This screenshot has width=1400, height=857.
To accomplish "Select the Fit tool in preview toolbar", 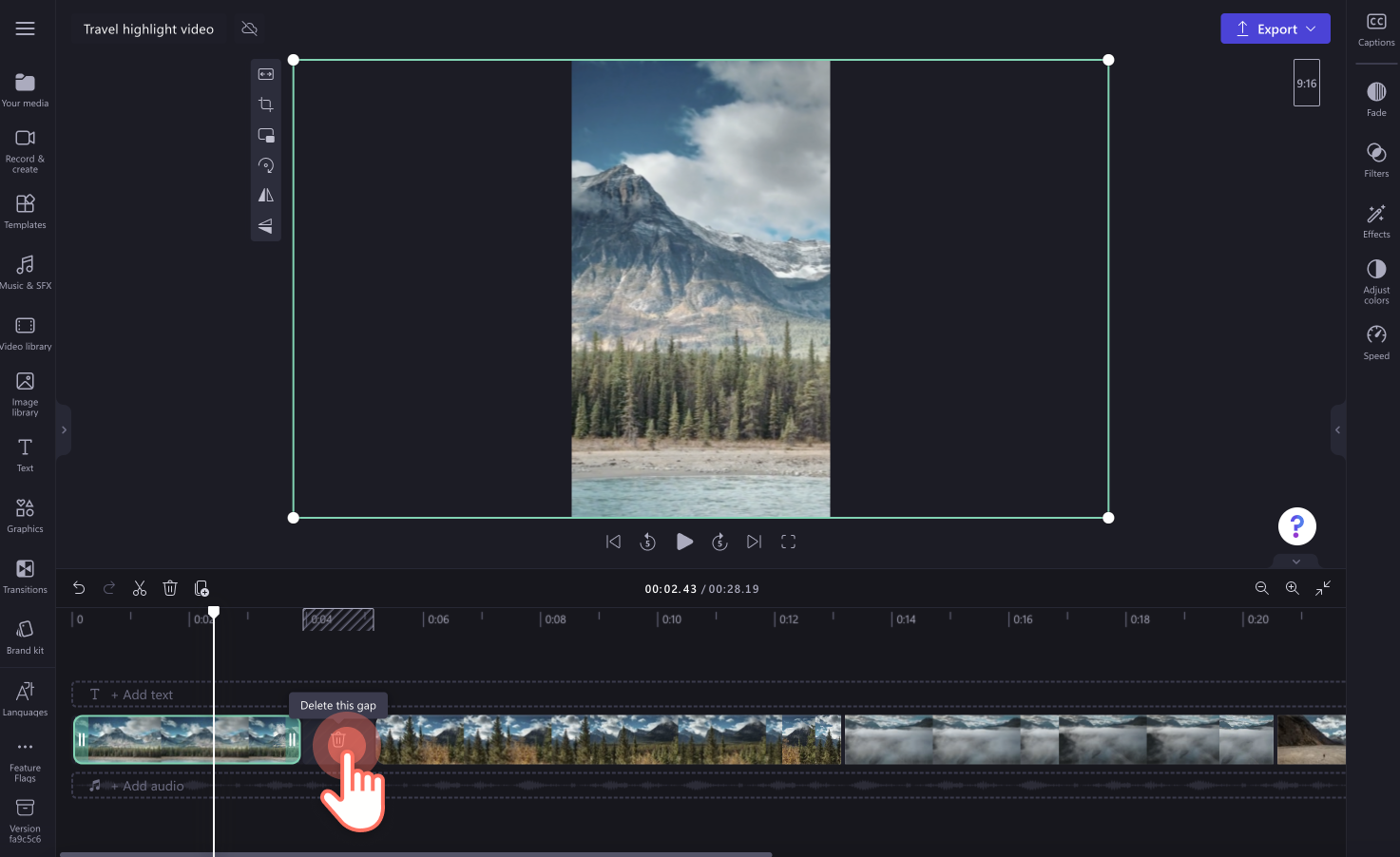I will coord(266,74).
